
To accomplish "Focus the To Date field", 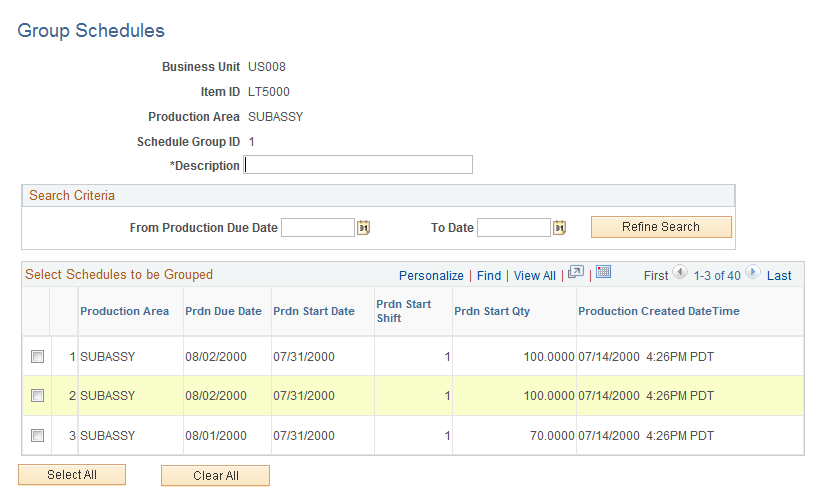I will pyautogui.click(x=514, y=228).
